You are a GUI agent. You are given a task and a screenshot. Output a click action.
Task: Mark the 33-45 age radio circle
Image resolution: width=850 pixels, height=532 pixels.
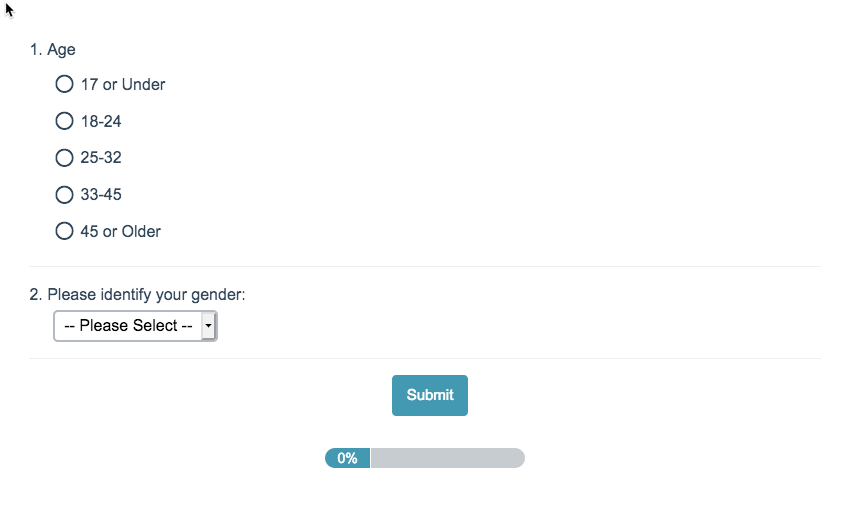point(64,194)
